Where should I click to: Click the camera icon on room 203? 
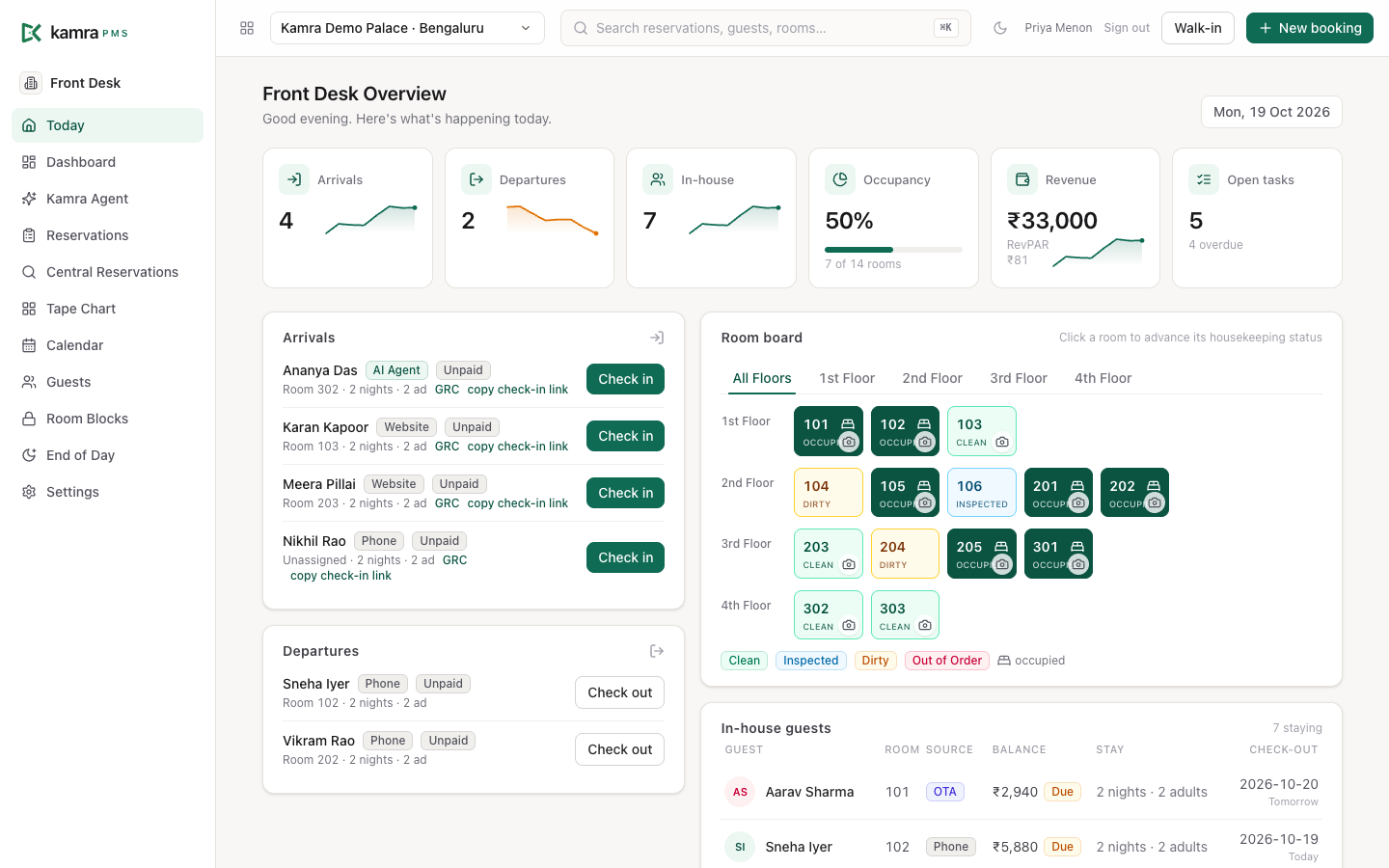849,564
